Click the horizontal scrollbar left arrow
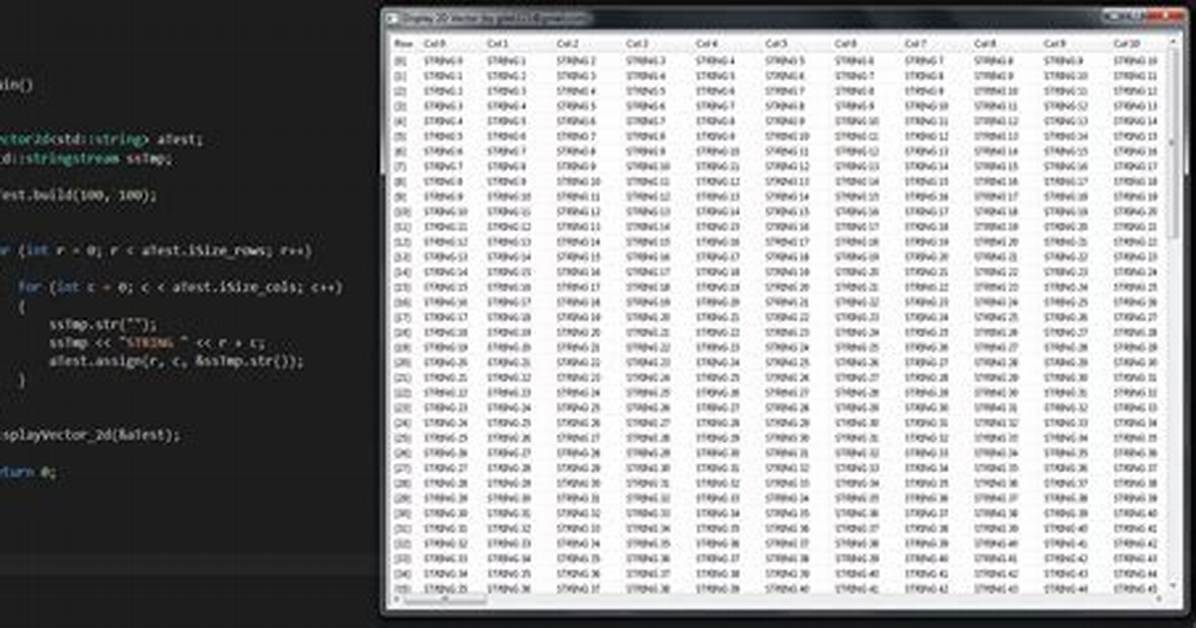This screenshot has height=628, width=1196. [x=396, y=601]
